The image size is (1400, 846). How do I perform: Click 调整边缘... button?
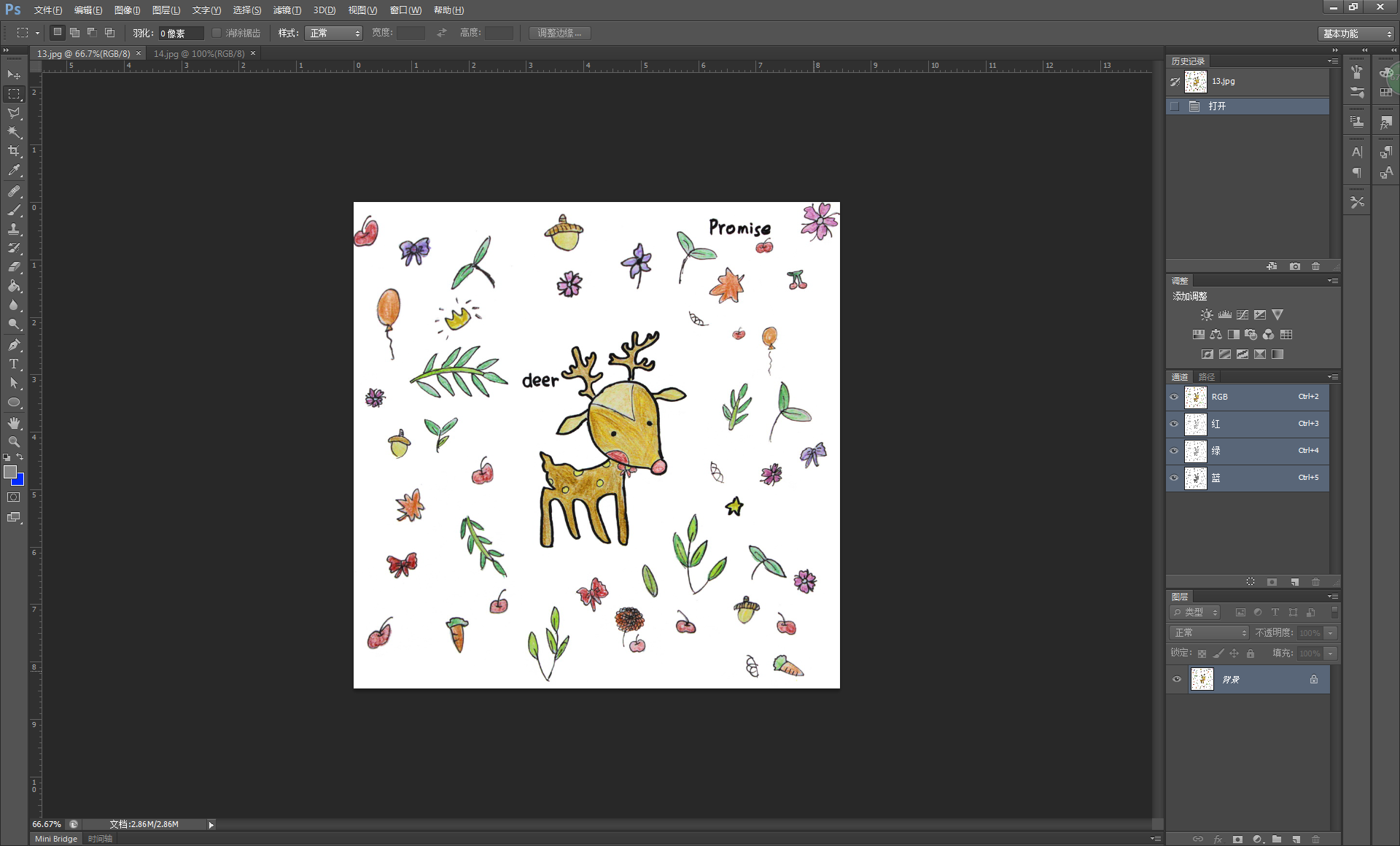[x=559, y=34]
